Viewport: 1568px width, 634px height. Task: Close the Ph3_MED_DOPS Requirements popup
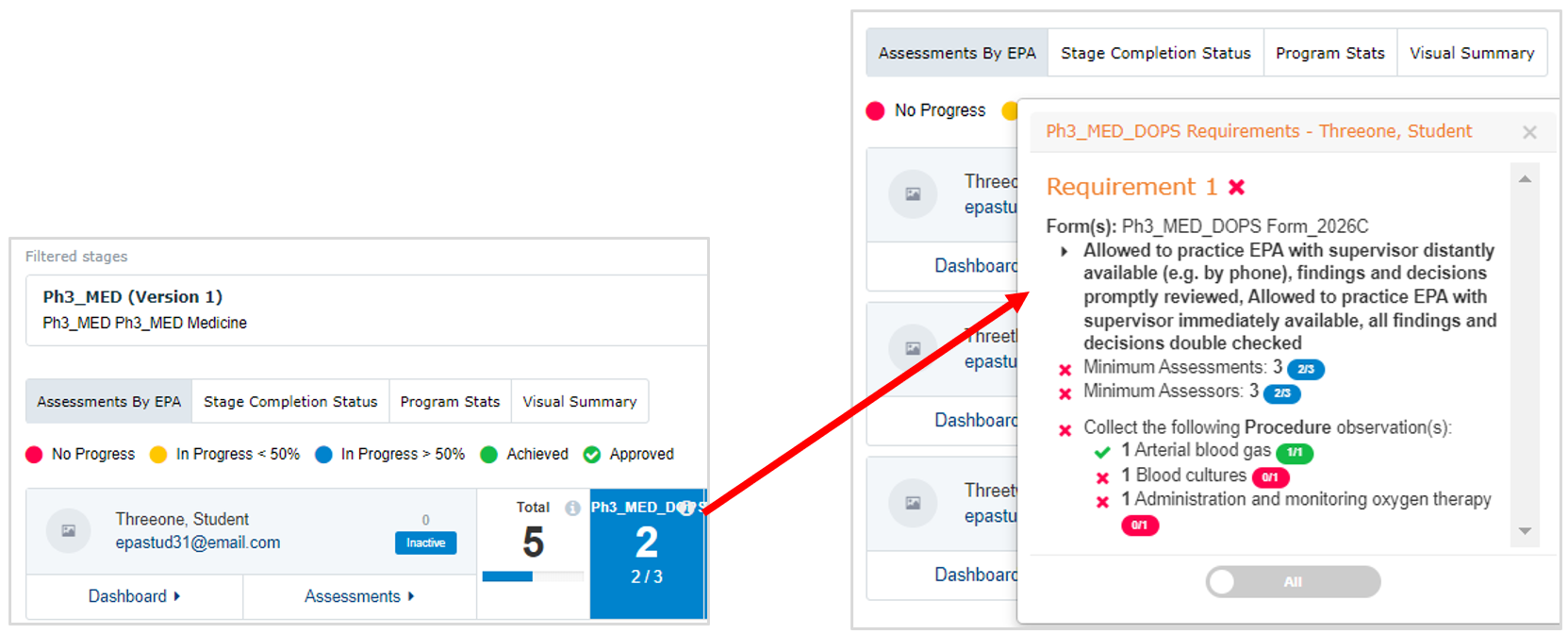click(1529, 133)
